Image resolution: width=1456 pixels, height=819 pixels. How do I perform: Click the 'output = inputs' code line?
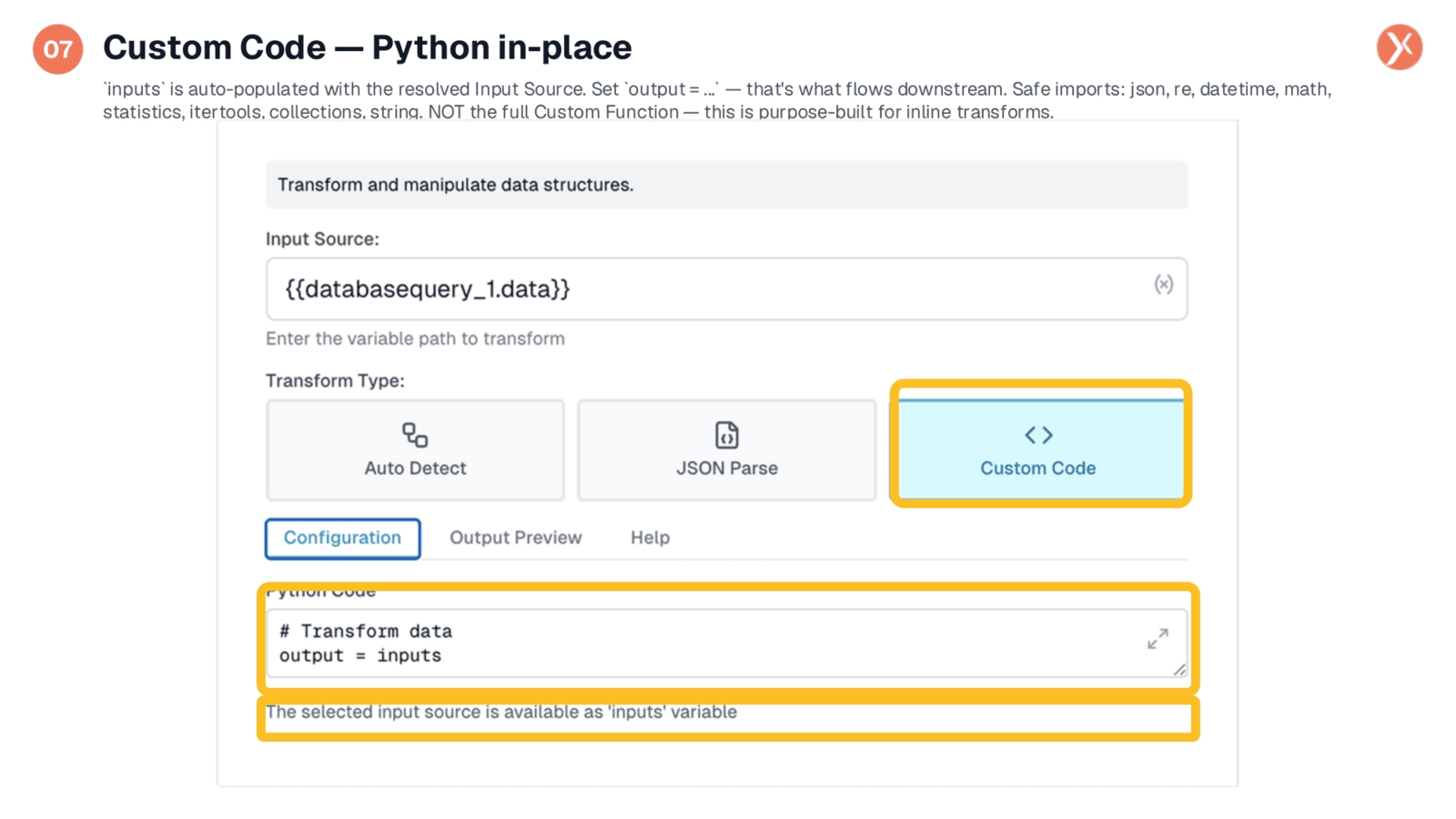click(x=360, y=656)
